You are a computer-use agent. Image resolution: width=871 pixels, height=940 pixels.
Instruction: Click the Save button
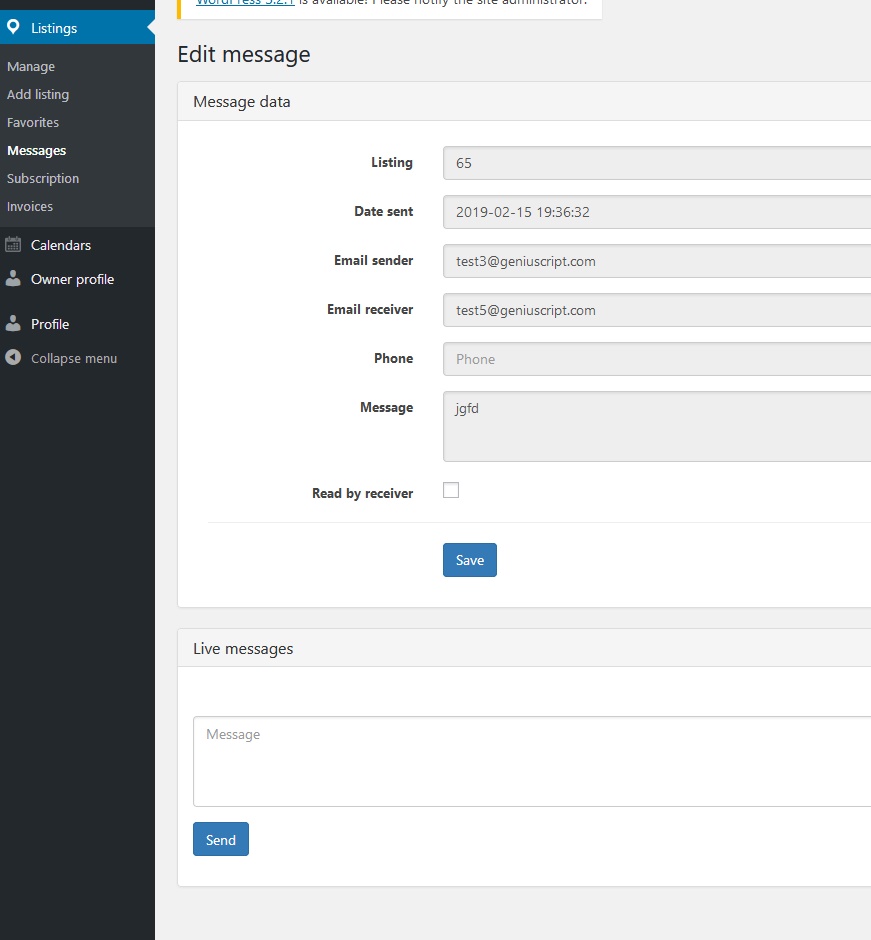[470, 560]
